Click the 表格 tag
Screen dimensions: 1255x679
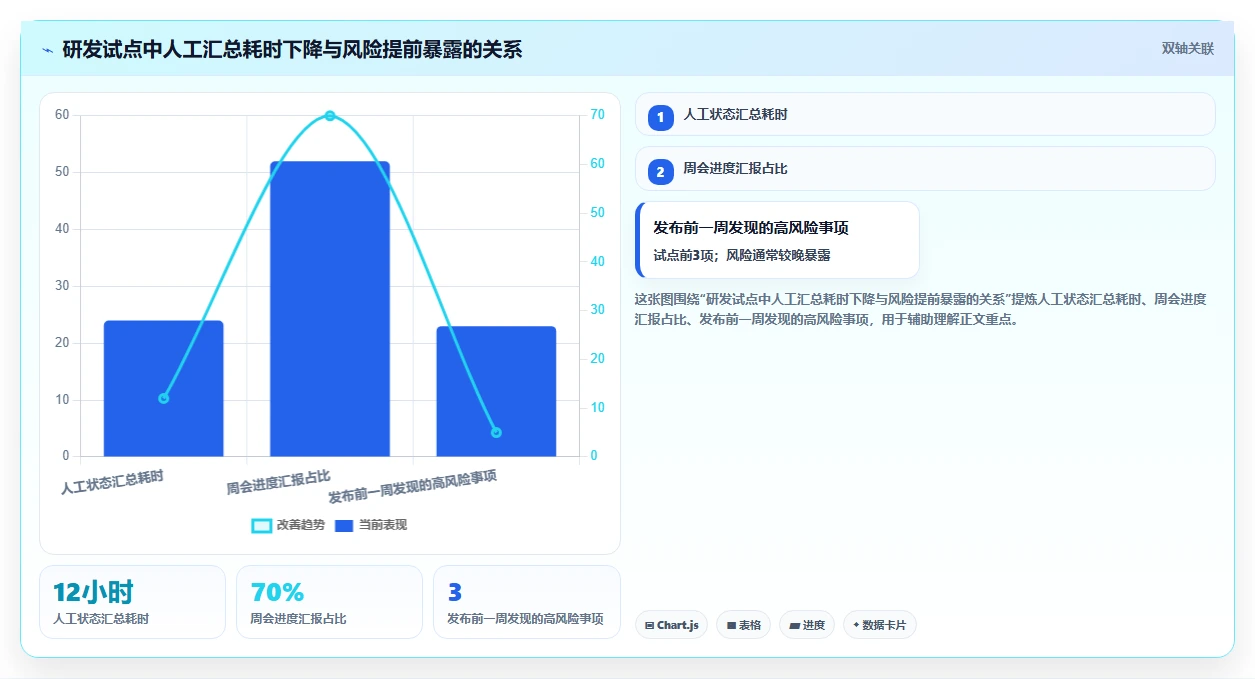click(743, 625)
